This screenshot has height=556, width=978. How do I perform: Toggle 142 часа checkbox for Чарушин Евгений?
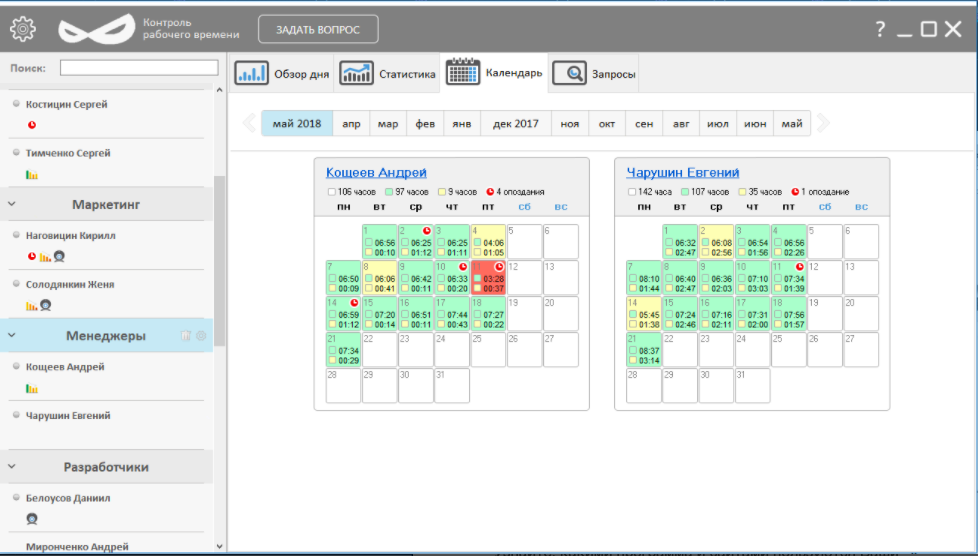[632, 192]
